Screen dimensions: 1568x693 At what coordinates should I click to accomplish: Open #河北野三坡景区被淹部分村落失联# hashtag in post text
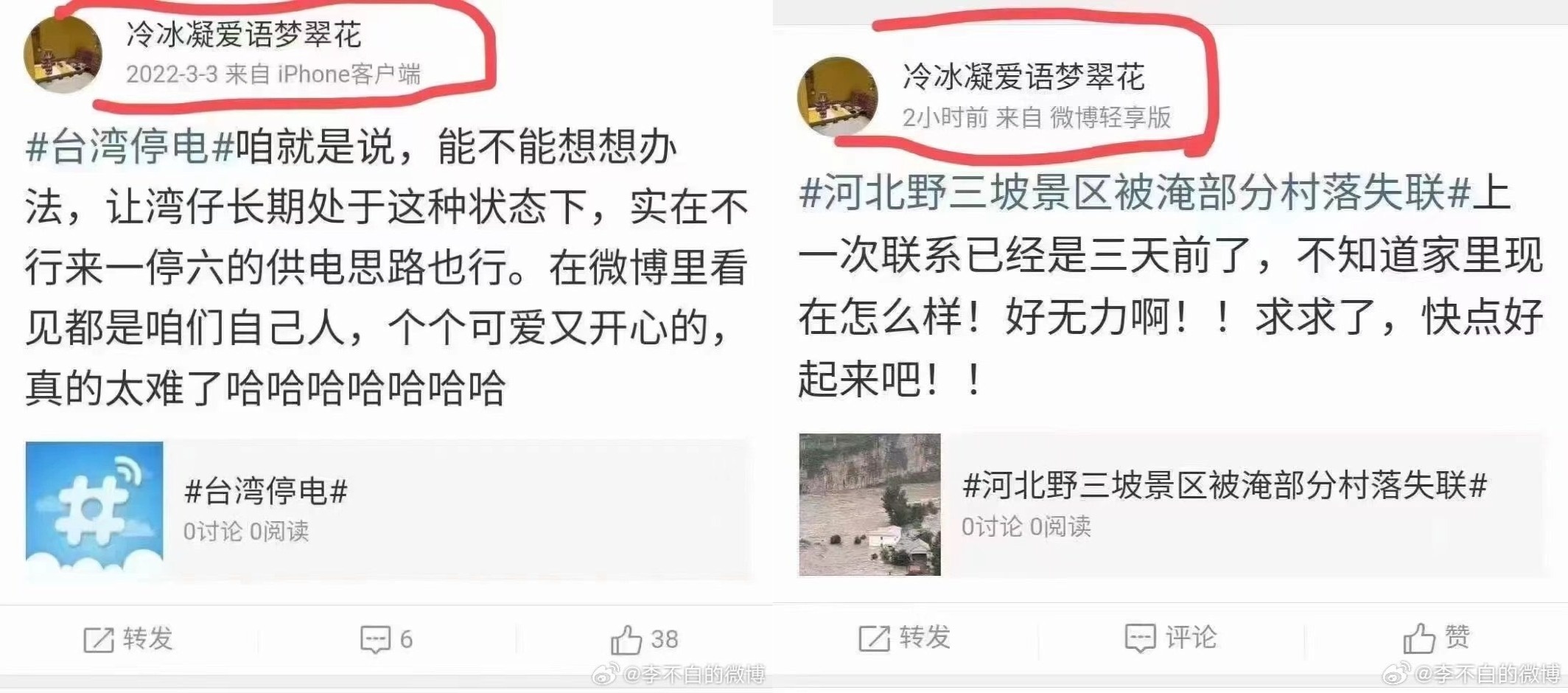(x=1135, y=193)
